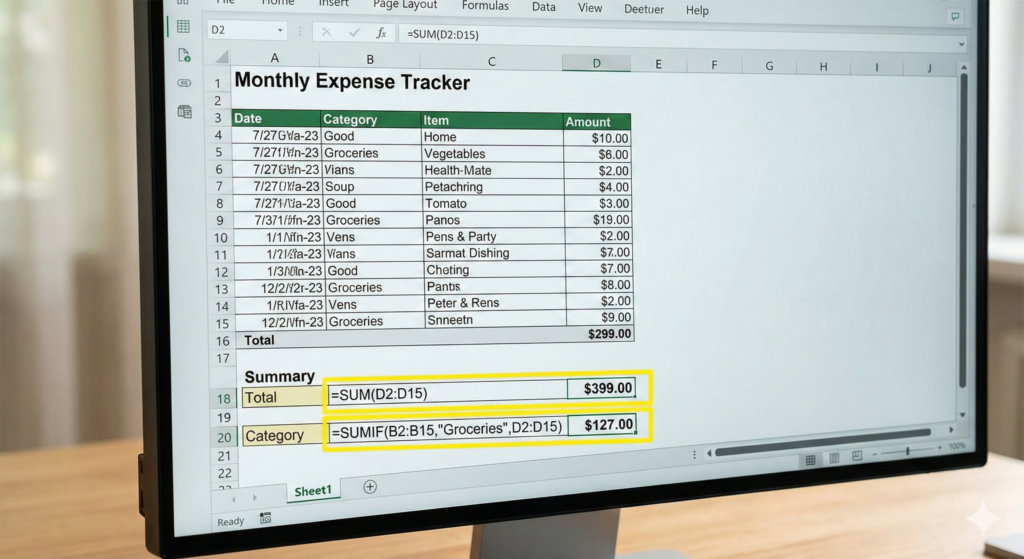Open the View ribbon tab
This screenshot has height=559, width=1024.
[x=590, y=8]
